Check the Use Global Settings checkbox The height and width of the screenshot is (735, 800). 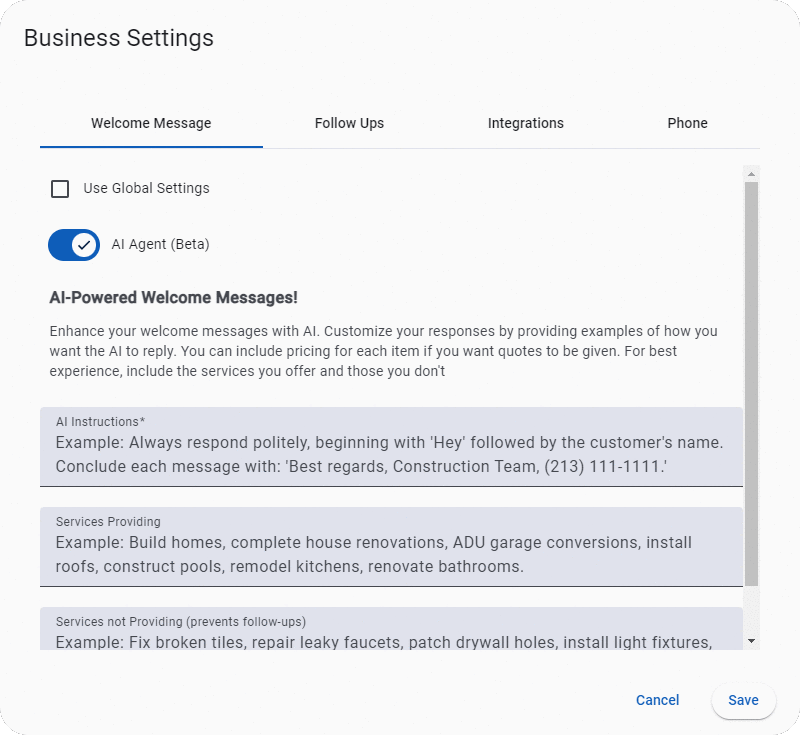[x=60, y=188]
